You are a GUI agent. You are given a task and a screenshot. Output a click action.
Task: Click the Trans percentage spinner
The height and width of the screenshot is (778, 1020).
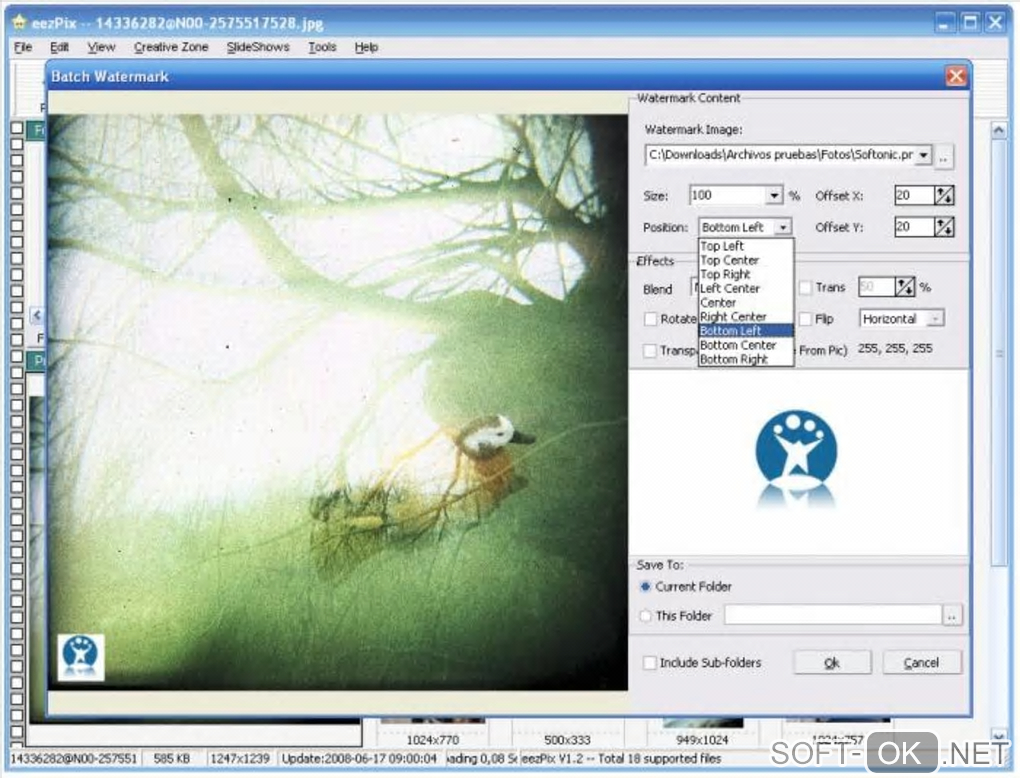coord(905,287)
